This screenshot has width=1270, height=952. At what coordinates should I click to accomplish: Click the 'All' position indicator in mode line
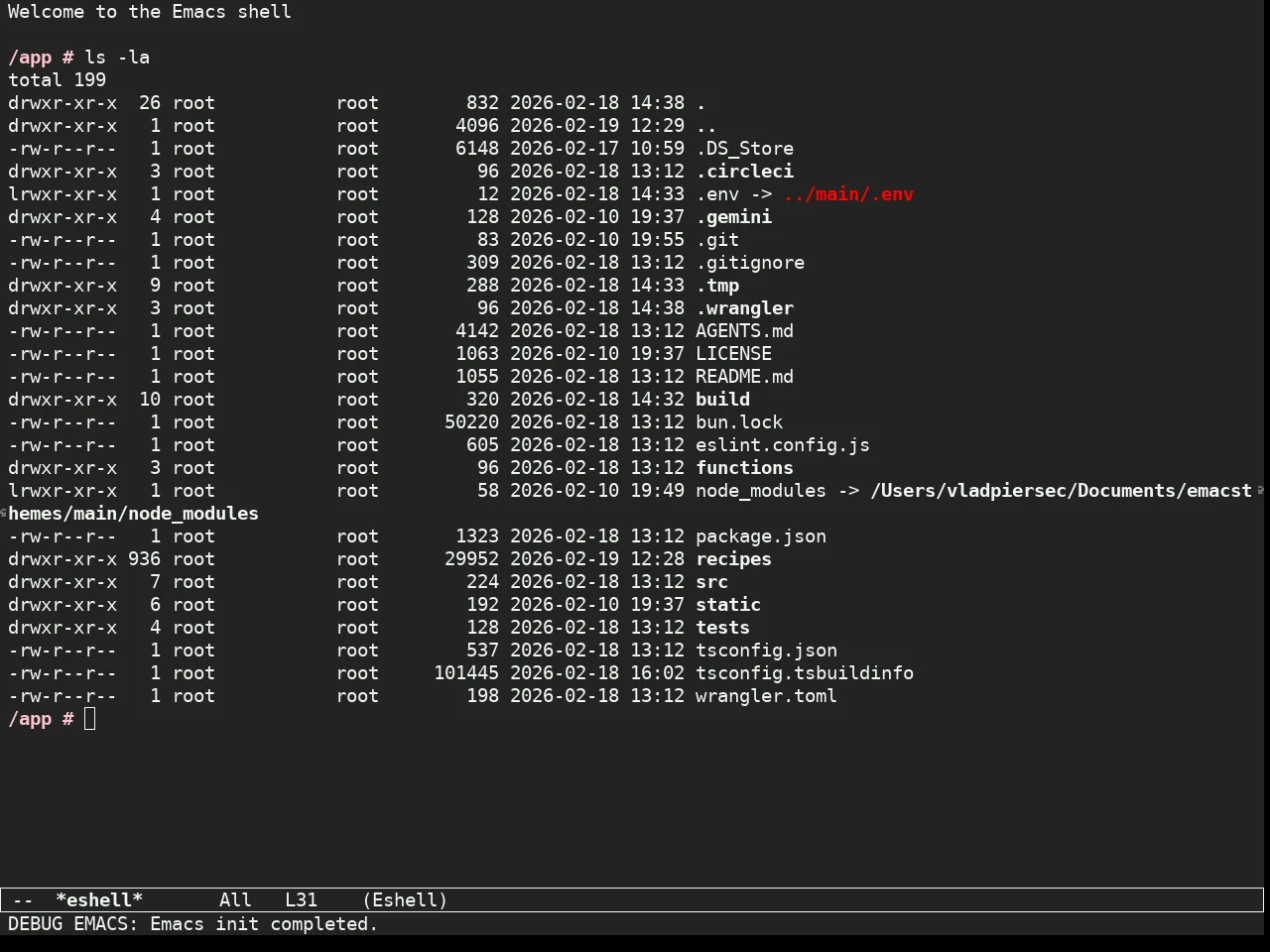(235, 900)
